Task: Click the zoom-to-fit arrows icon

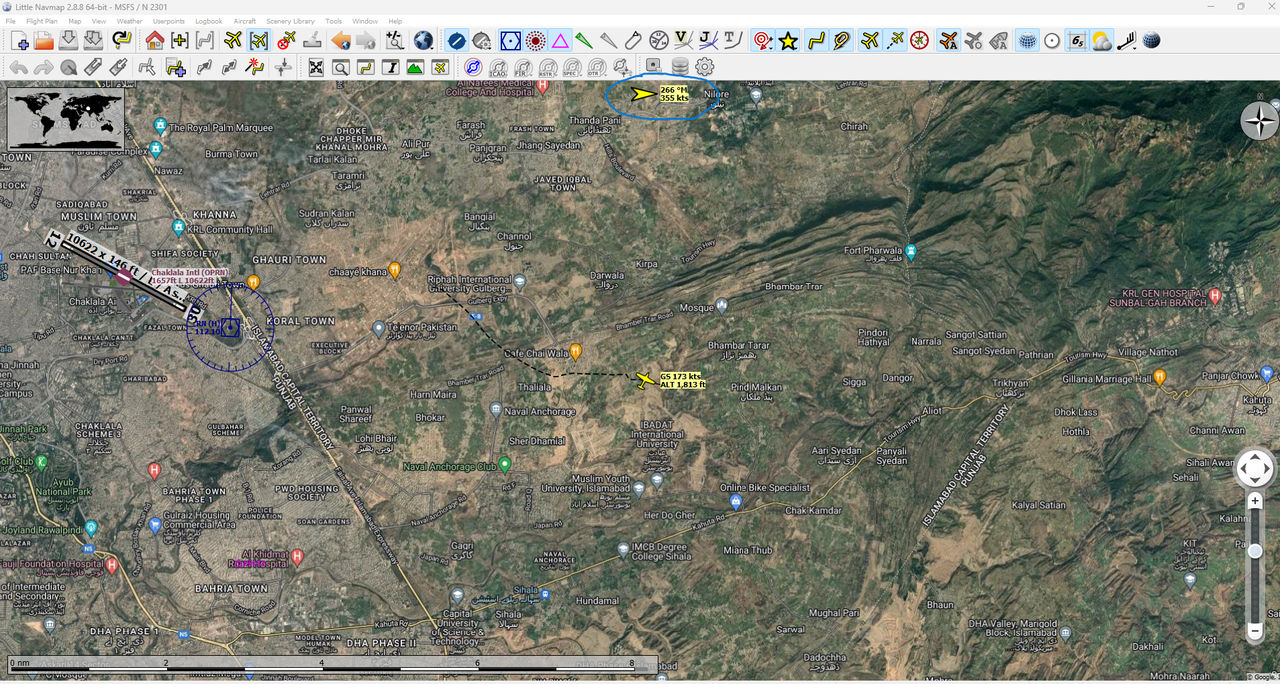Action: [x=316, y=67]
